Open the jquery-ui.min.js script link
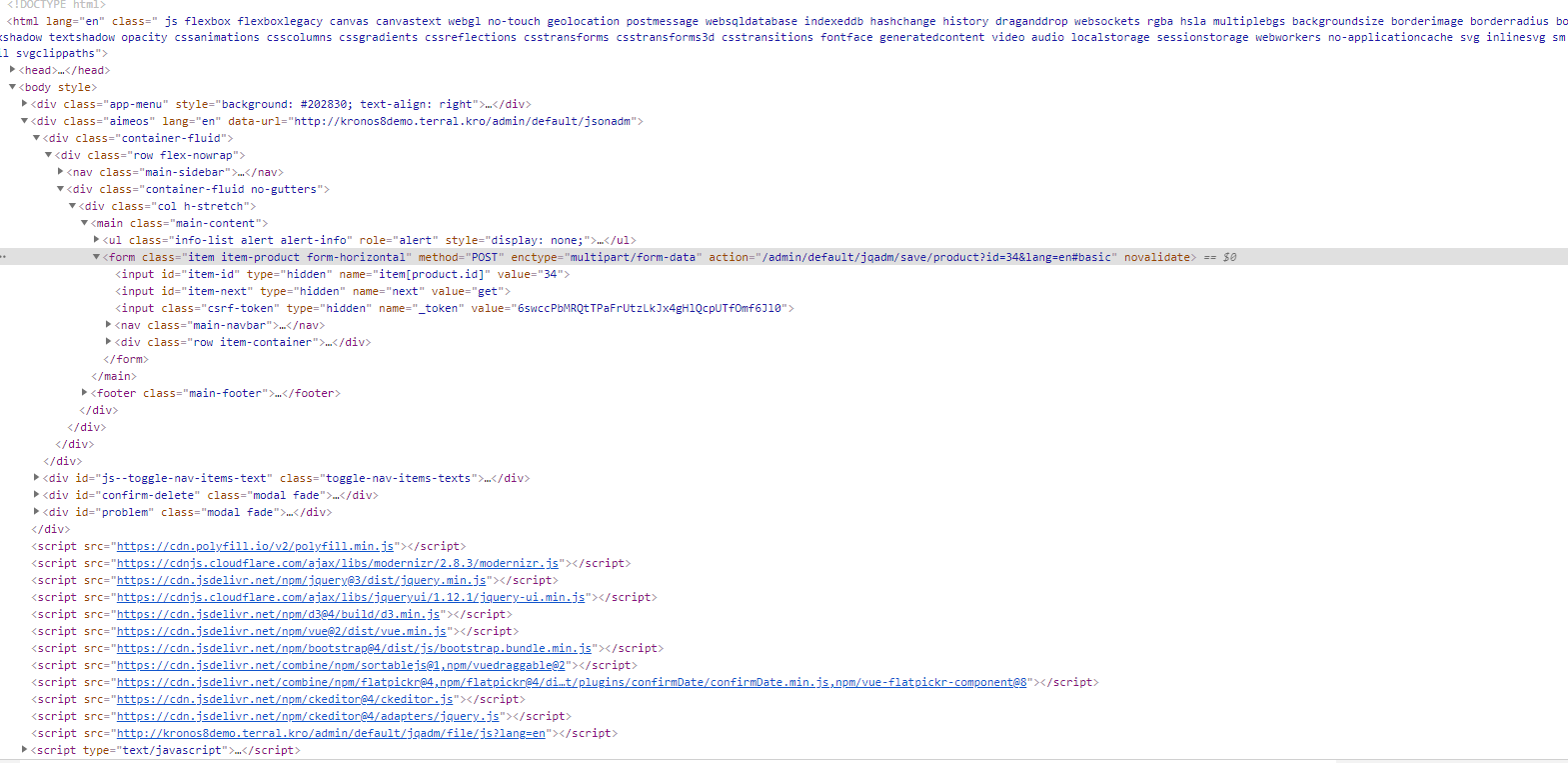The width and height of the screenshot is (1568, 763). pos(351,597)
